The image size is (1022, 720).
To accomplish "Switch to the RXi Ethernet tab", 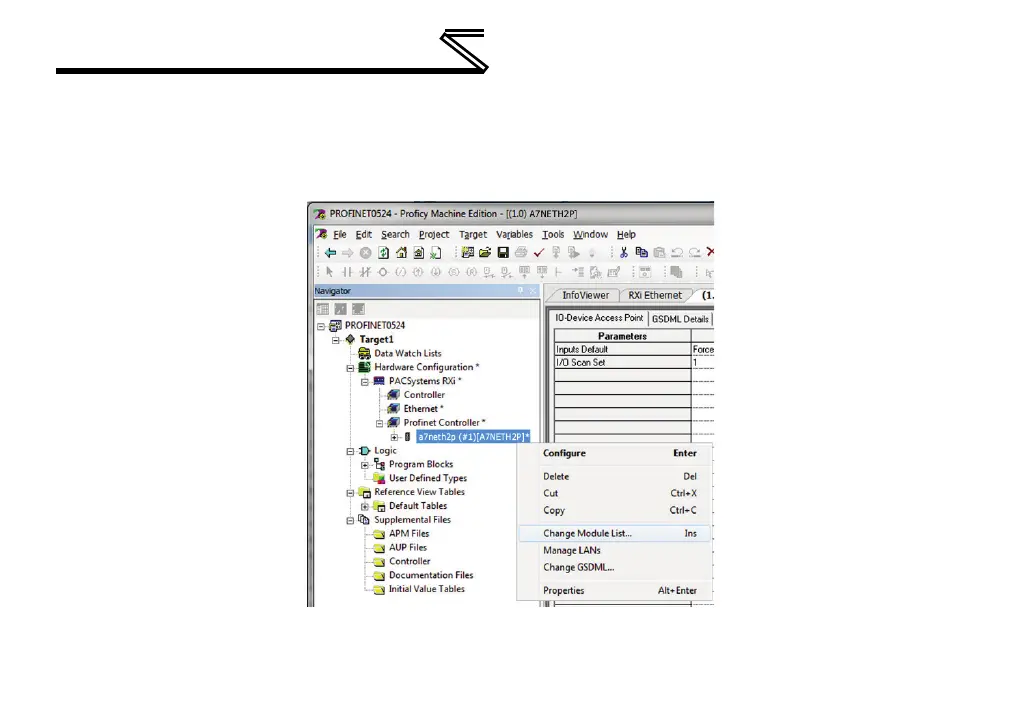I will [654, 295].
